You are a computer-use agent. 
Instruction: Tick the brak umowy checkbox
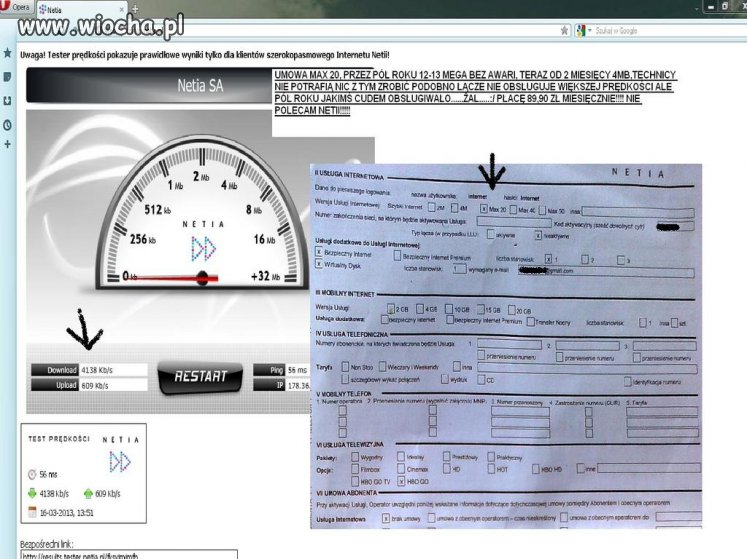coord(385,518)
